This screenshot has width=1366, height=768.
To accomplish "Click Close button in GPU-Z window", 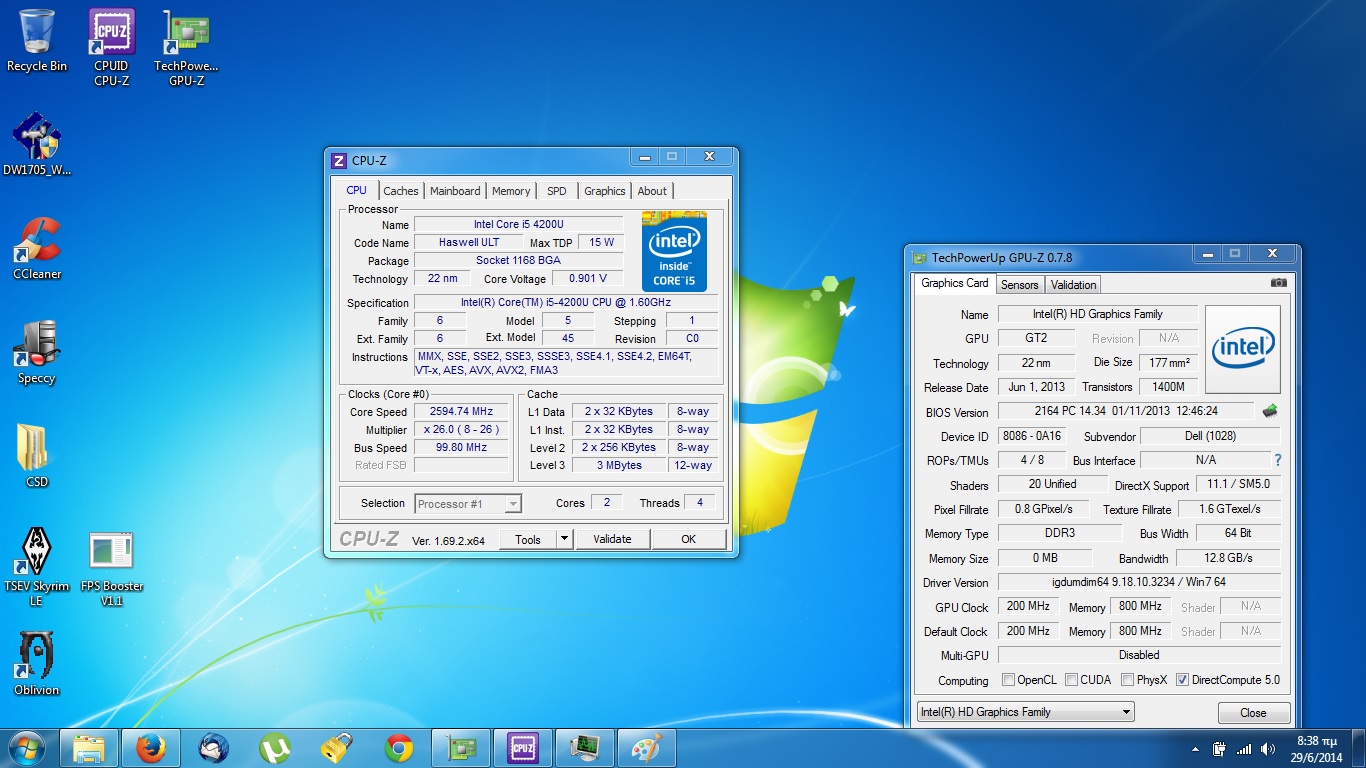I will click(1253, 713).
